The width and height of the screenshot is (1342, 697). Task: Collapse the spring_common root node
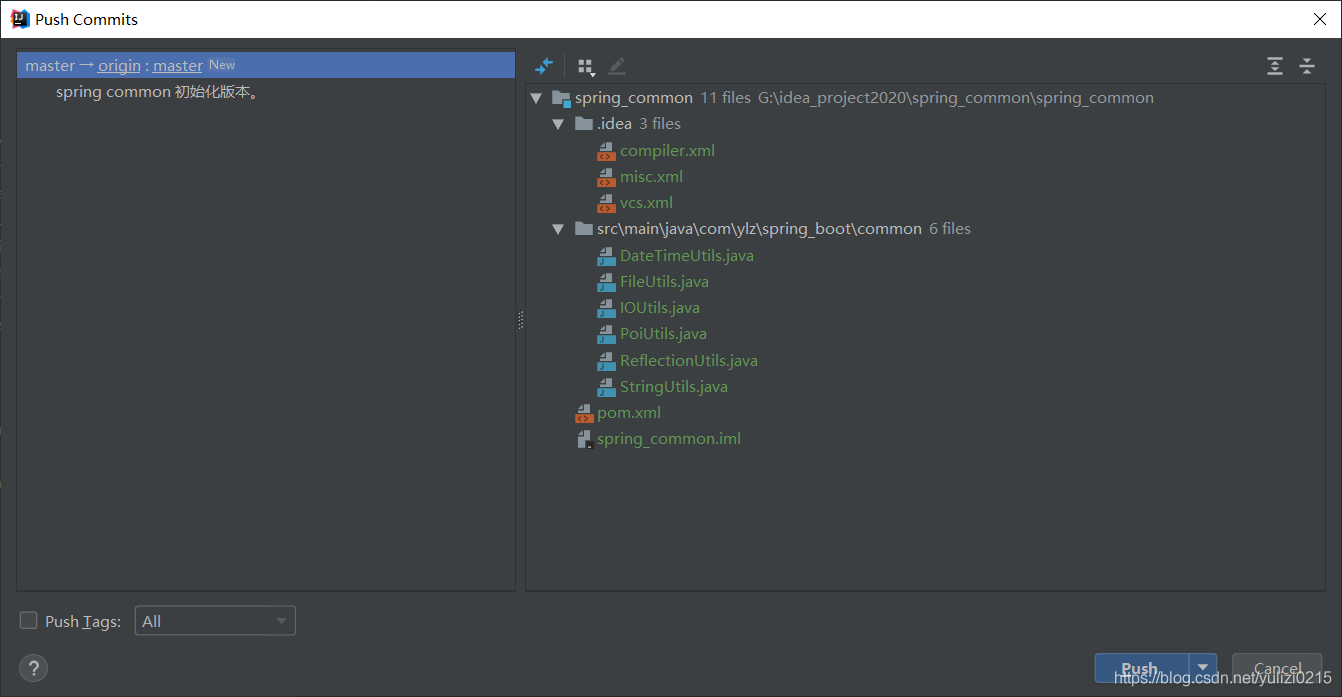(x=536, y=97)
